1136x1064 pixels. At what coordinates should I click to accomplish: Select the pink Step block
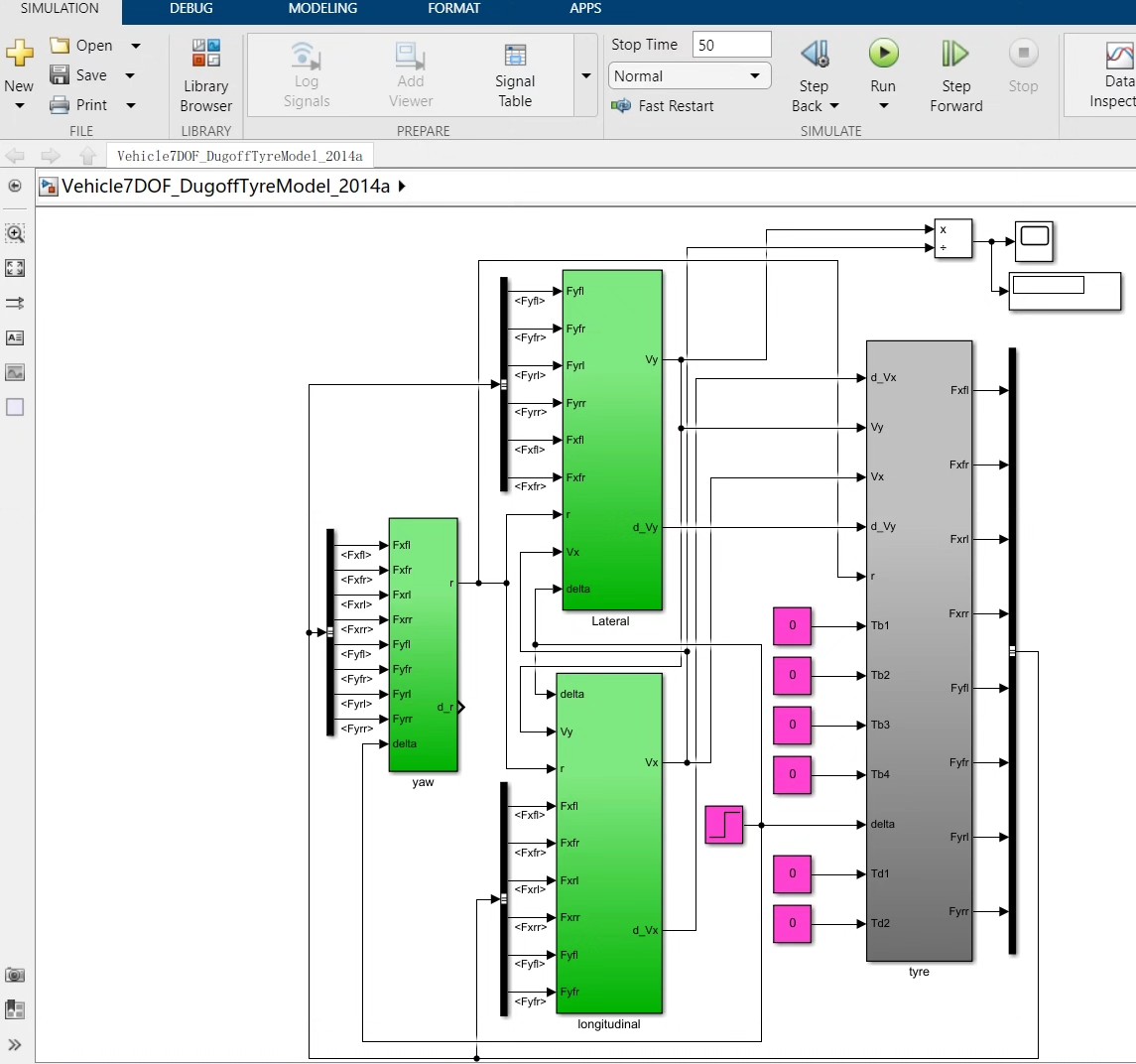point(723,825)
